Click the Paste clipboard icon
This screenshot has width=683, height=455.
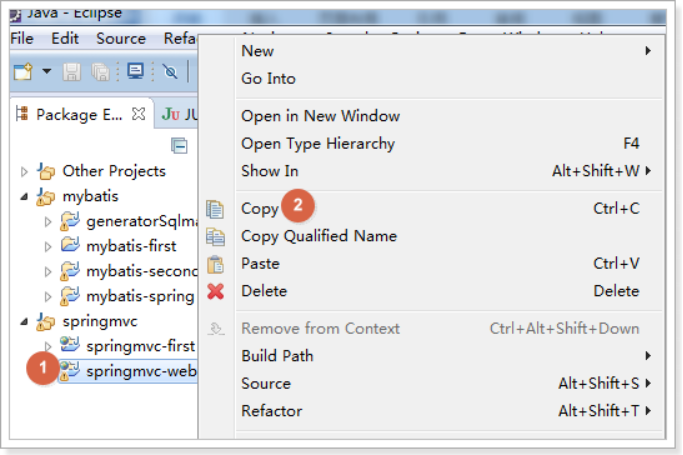215,264
